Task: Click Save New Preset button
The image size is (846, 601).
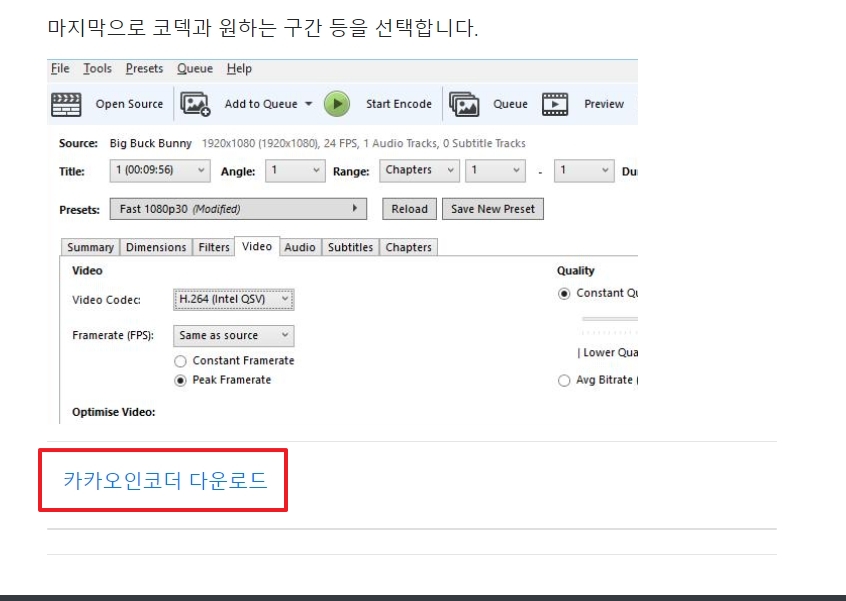Action: point(493,209)
